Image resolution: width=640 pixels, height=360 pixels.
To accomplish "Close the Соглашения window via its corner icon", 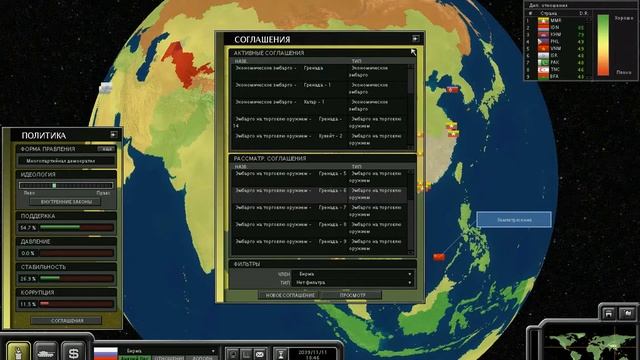I will click(x=416, y=39).
